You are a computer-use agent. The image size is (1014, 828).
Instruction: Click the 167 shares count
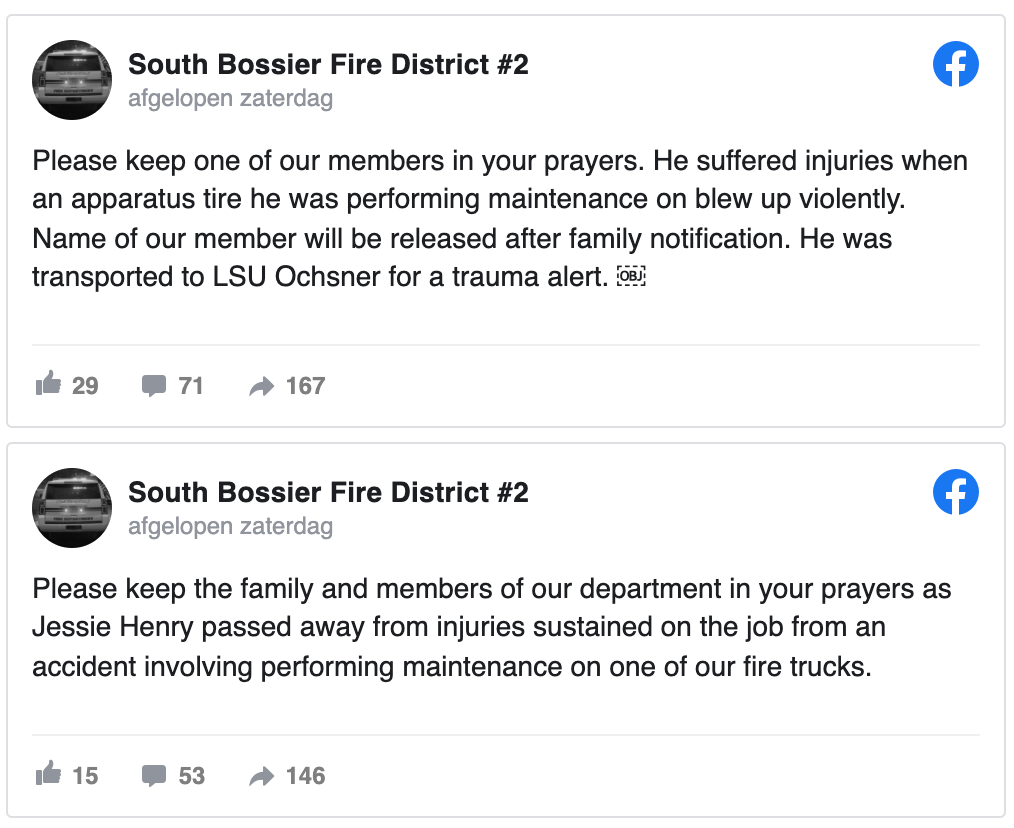coord(305,386)
